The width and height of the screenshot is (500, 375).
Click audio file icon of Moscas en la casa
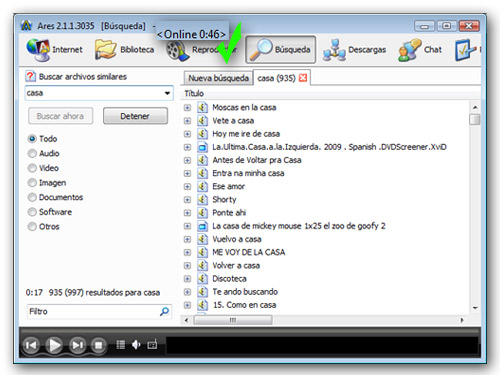pyautogui.click(x=202, y=107)
